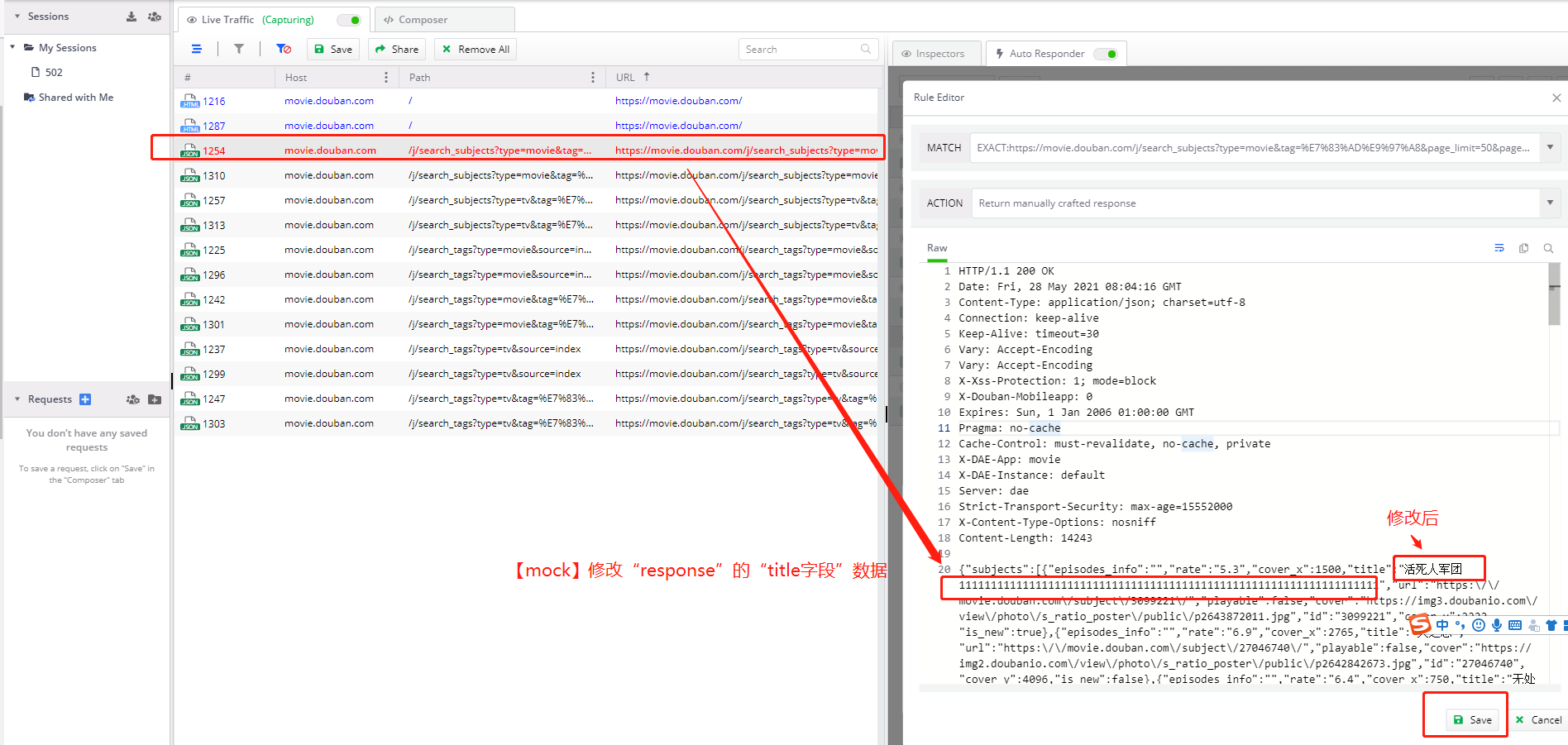Switch to the Composer tab
This screenshot has height=745, width=1568.
(445, 20)
